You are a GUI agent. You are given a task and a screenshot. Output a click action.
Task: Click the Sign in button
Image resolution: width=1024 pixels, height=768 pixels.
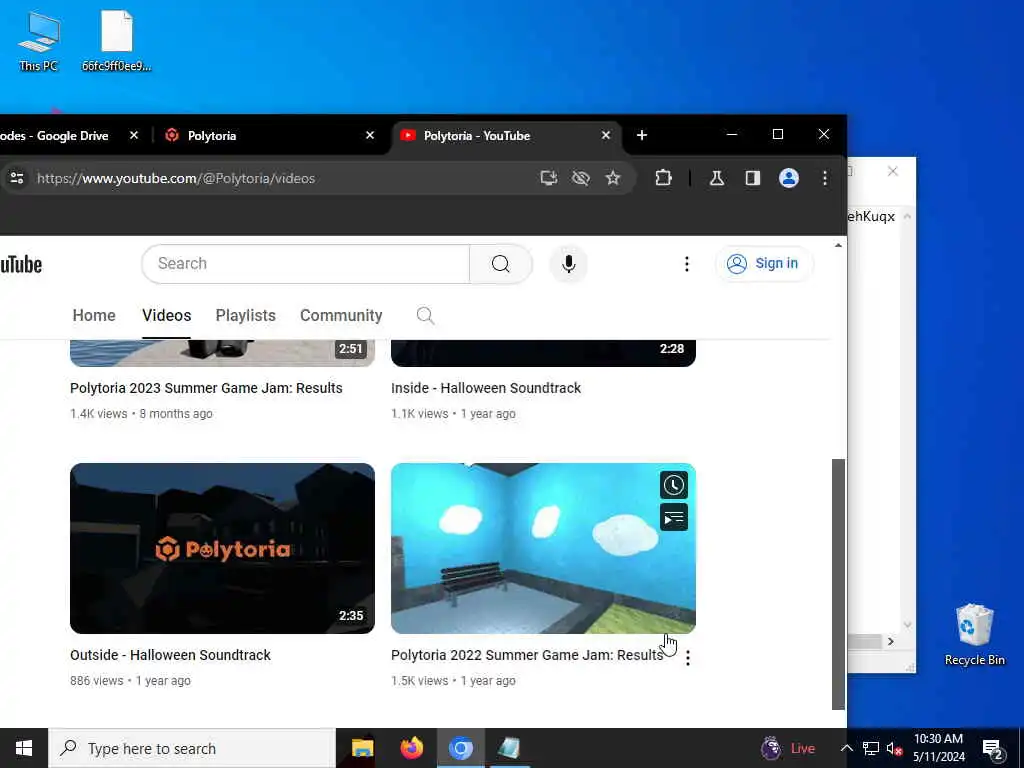coord(763,264)
